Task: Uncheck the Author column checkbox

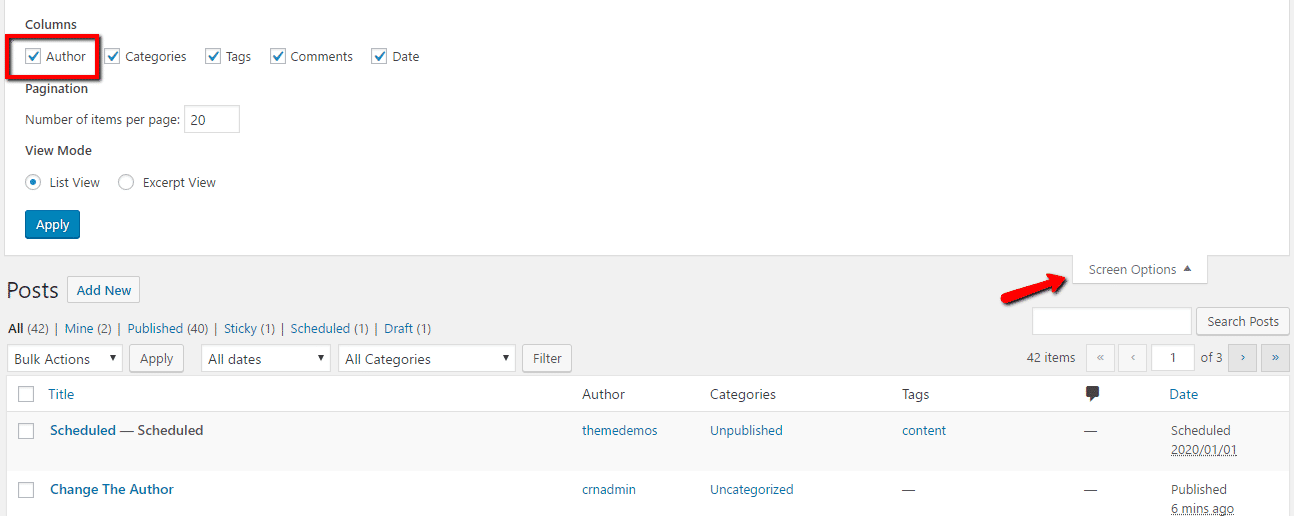Action: pos(33,57)
